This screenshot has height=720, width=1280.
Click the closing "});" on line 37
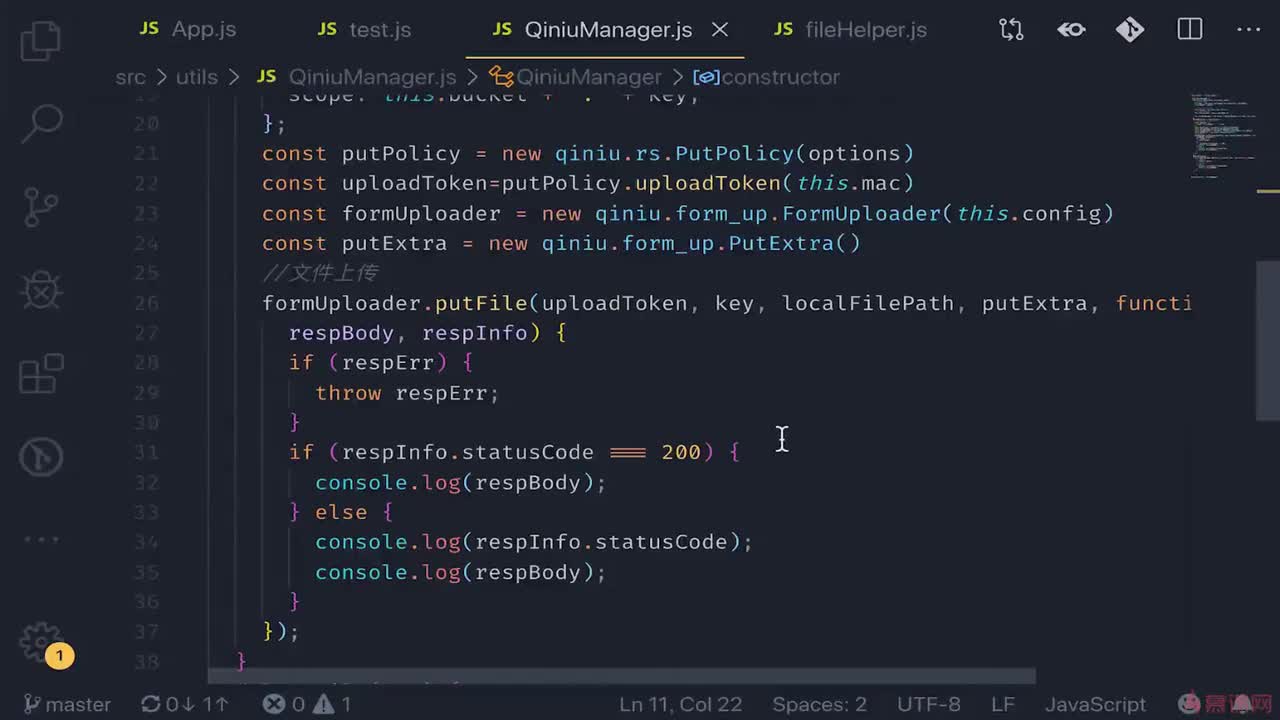click(x=281, y=631)
